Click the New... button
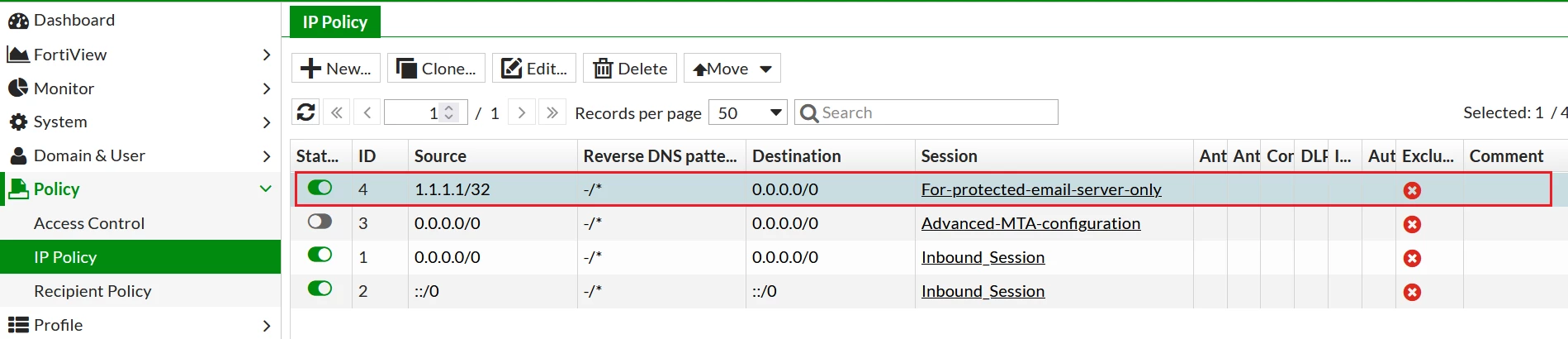This screenshot has width=1568, height=339. pyautogui.click(x=336, y=69)
